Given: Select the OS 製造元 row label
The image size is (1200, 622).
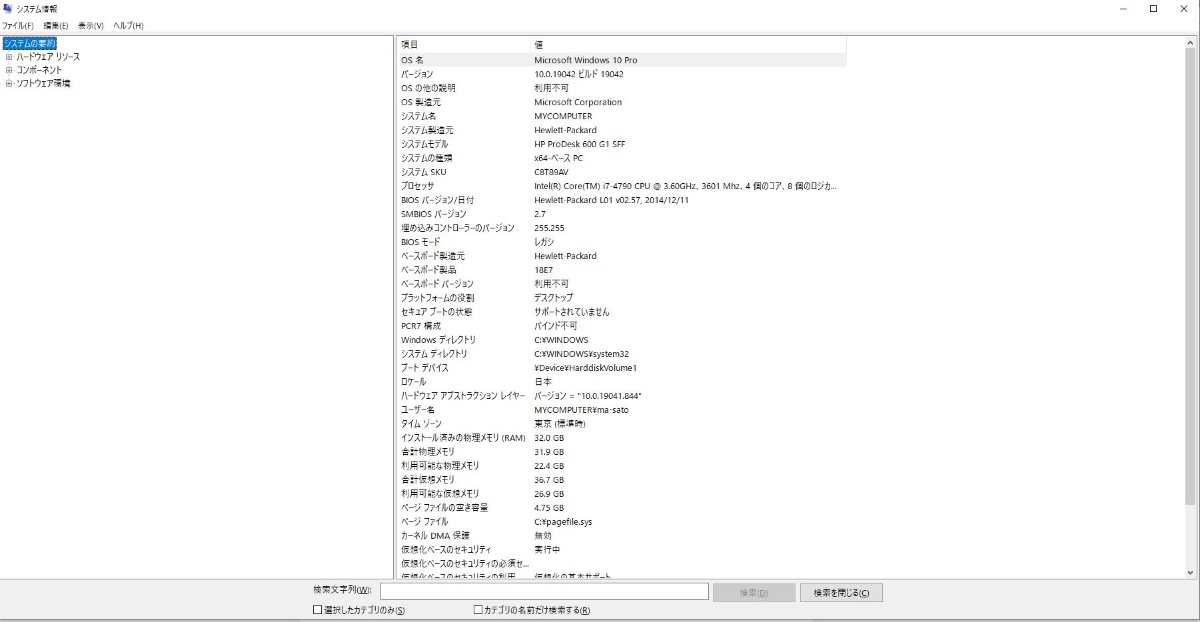Looking at the screenshot, I should click(421, 102).
